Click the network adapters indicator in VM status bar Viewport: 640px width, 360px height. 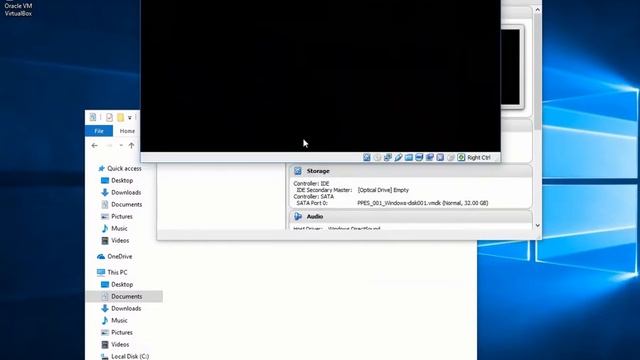click(388, 157)
